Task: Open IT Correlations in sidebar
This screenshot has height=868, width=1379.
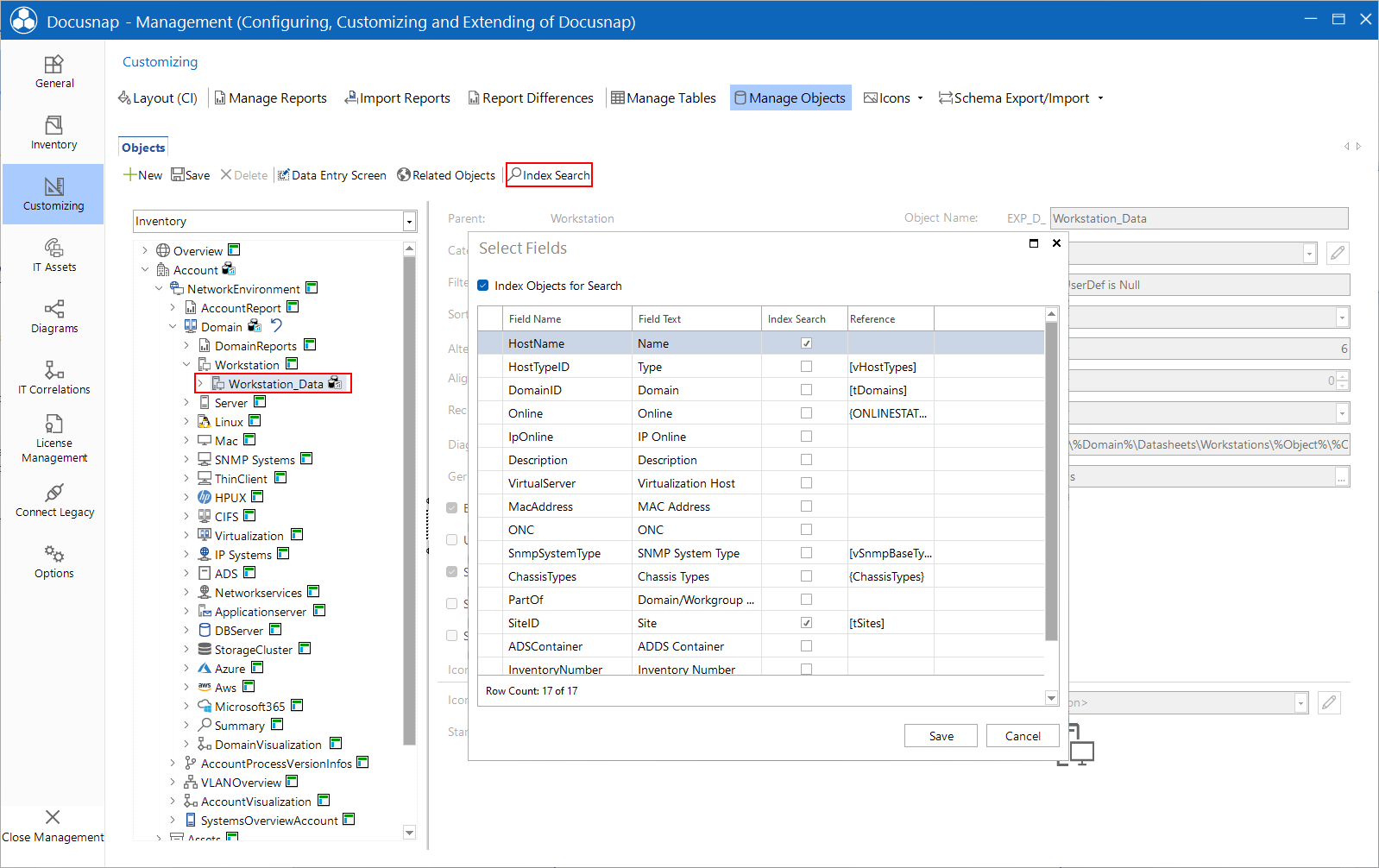Action: pyautogui.click(x=54, y=378)
